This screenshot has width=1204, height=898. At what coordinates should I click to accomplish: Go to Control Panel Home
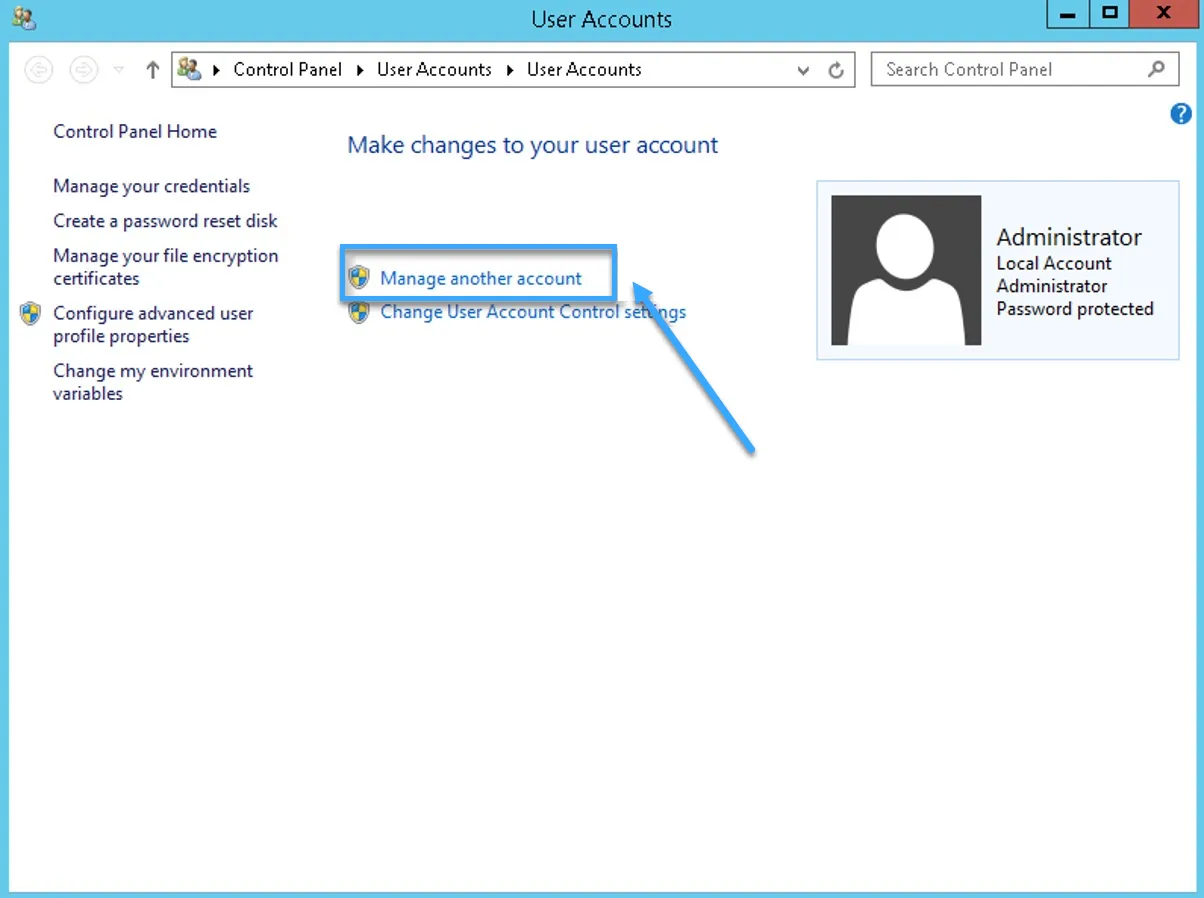[135, 132]
